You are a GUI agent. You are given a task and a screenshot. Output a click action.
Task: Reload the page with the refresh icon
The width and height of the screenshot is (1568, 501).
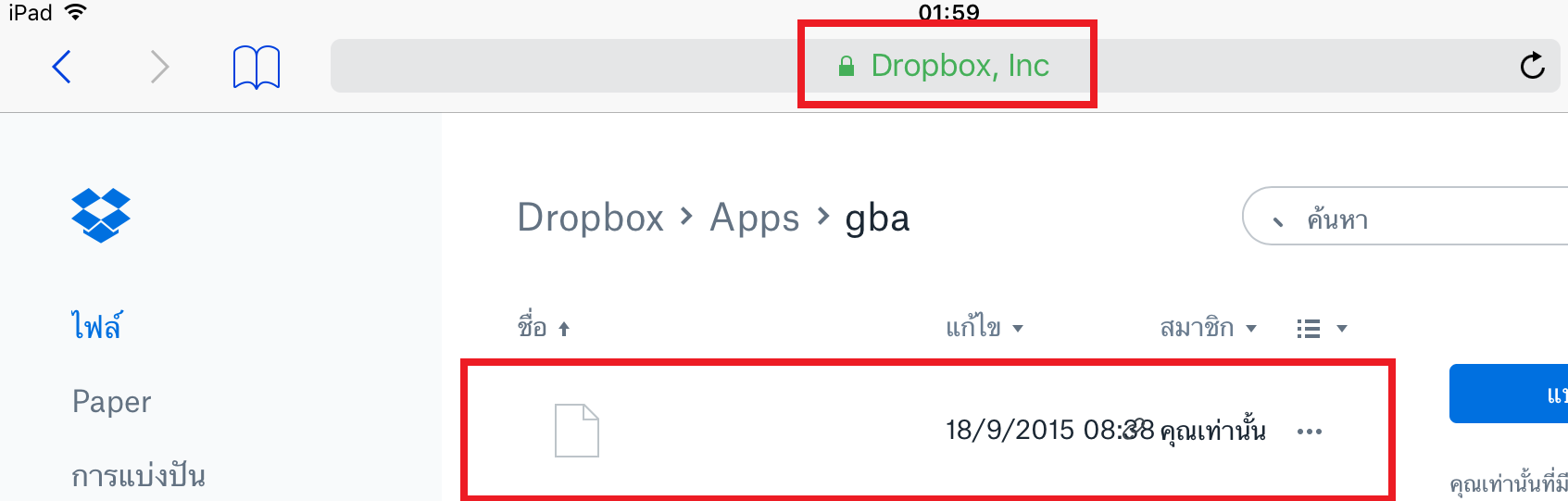(1533, 65)
